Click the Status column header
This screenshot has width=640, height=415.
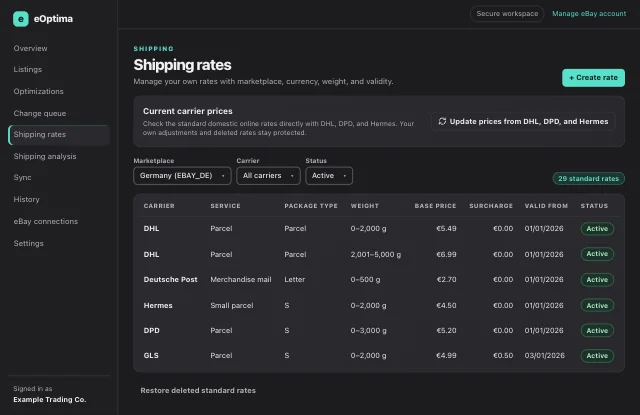pos(594,206)
